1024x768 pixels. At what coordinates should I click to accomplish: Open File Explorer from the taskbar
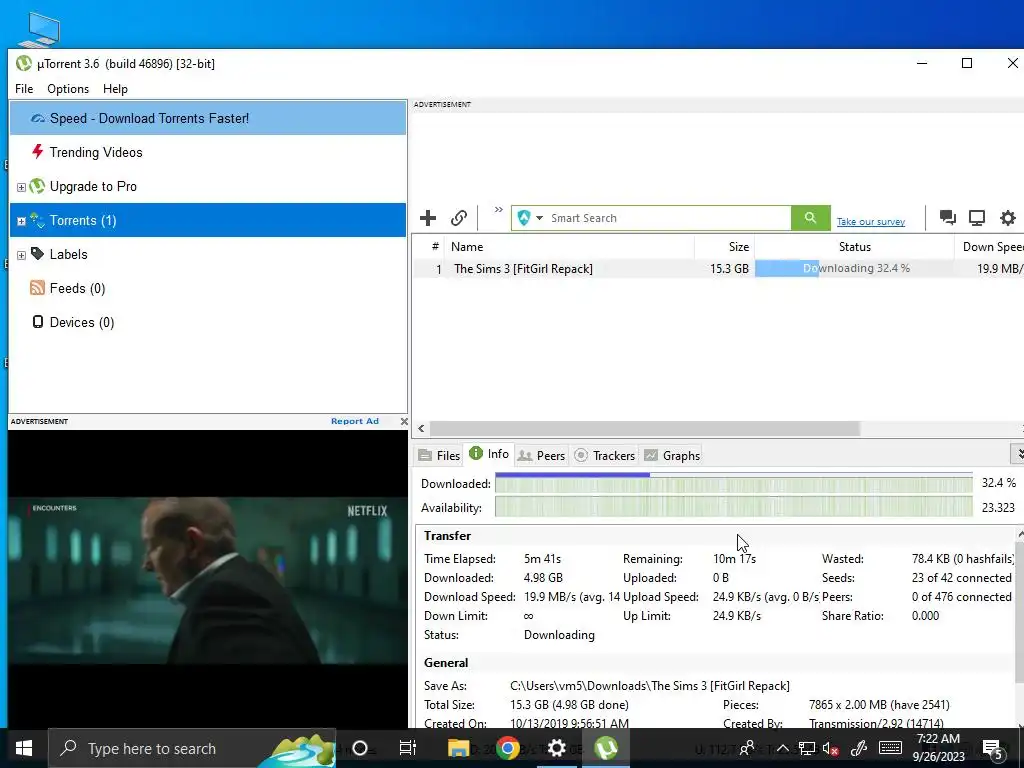coord(458,748)
